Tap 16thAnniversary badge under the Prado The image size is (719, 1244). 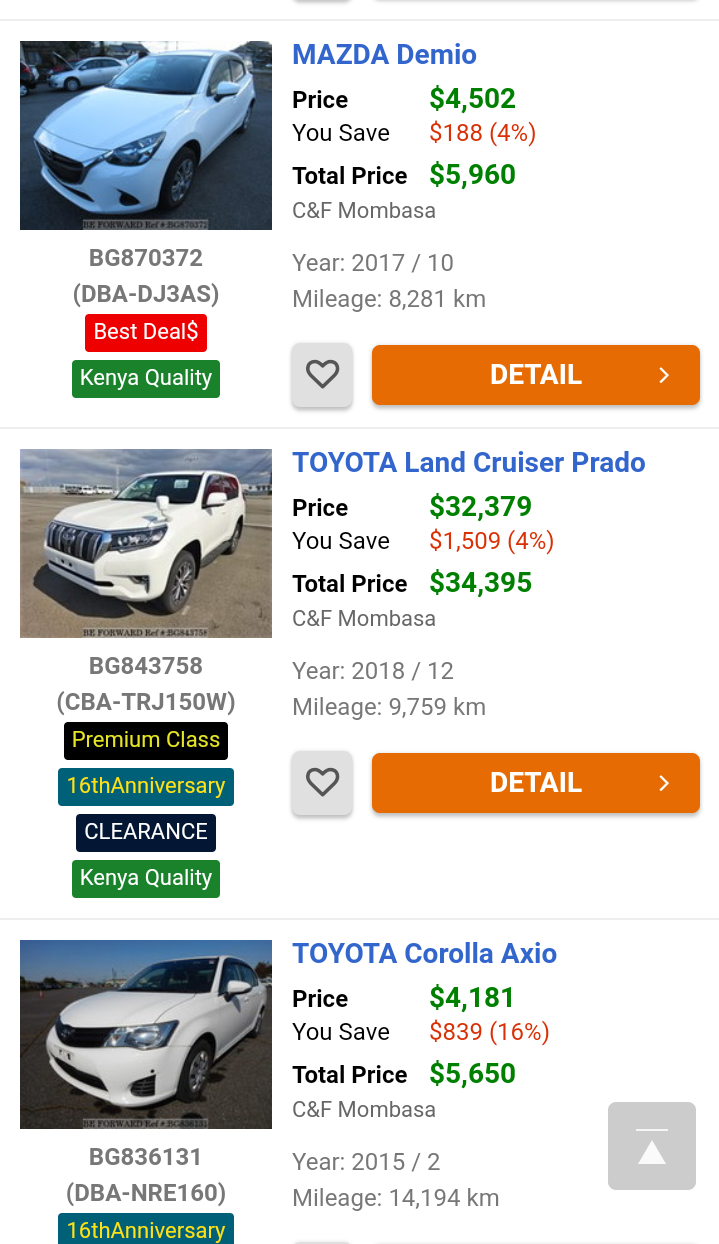(x=146, y=786)
